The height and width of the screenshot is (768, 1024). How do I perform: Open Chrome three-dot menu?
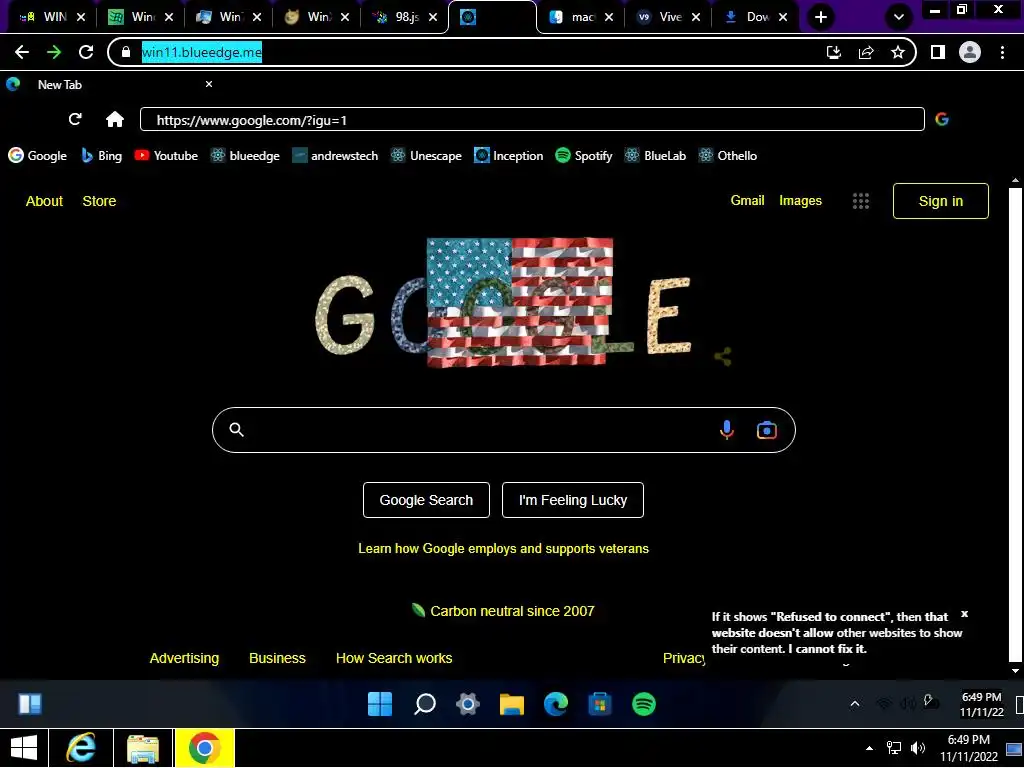coord(1002,52)
